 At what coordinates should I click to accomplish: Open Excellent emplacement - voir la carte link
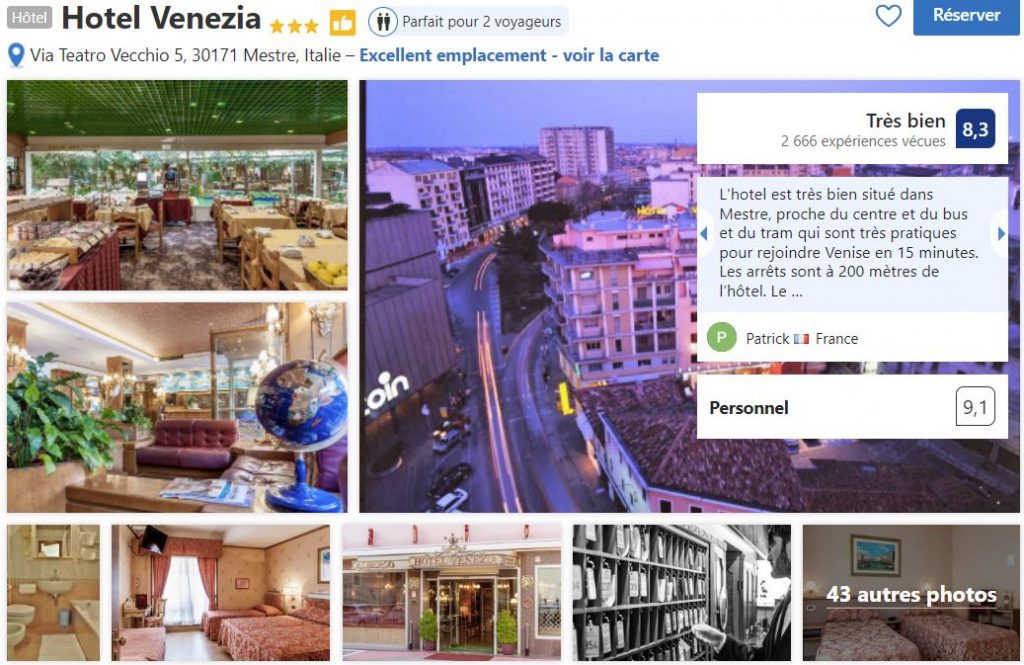[x=509, y=56]
